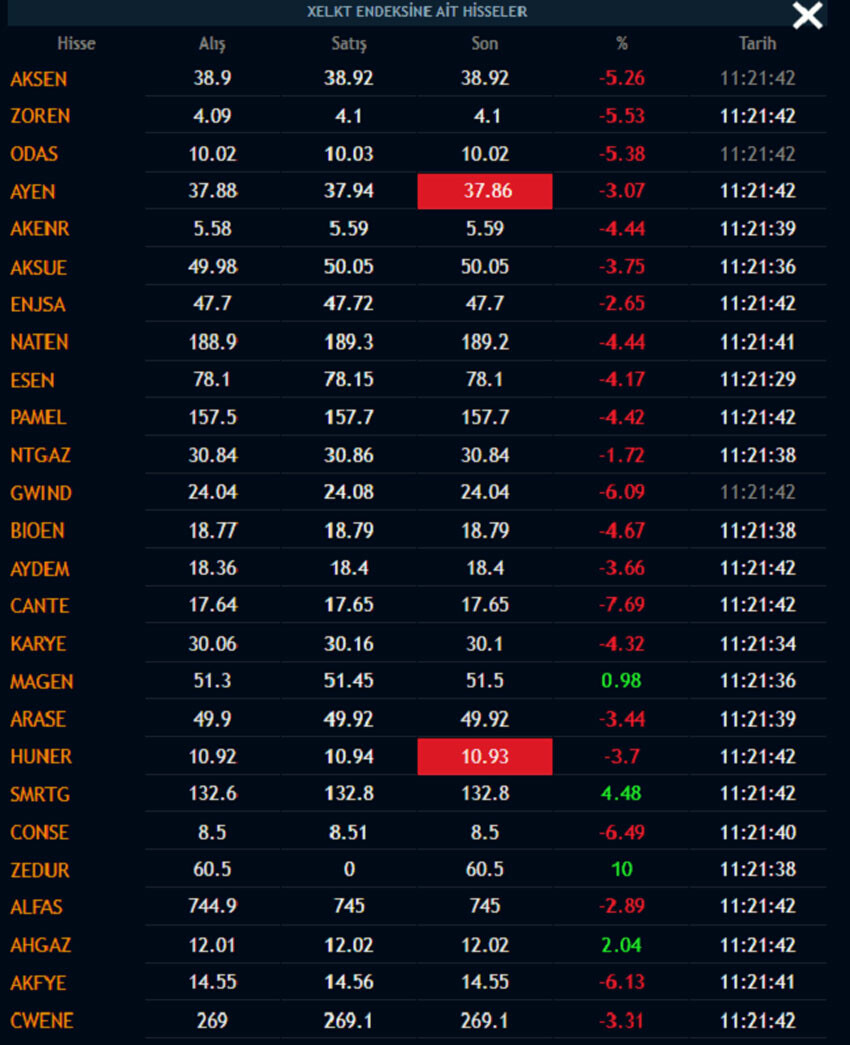Select the SMRTG stock symbol
850x1045 pixels.
coord(40,795)
